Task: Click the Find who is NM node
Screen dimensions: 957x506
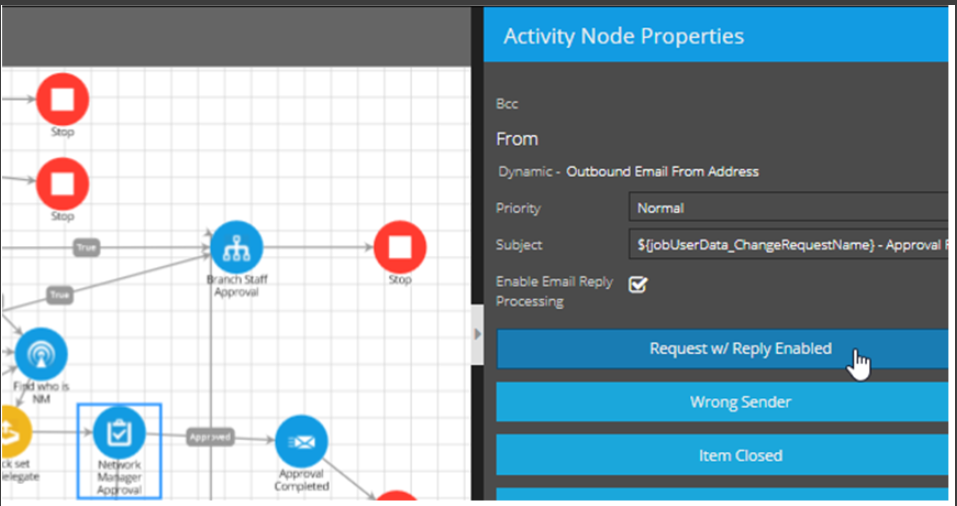Action: (41, 354)
